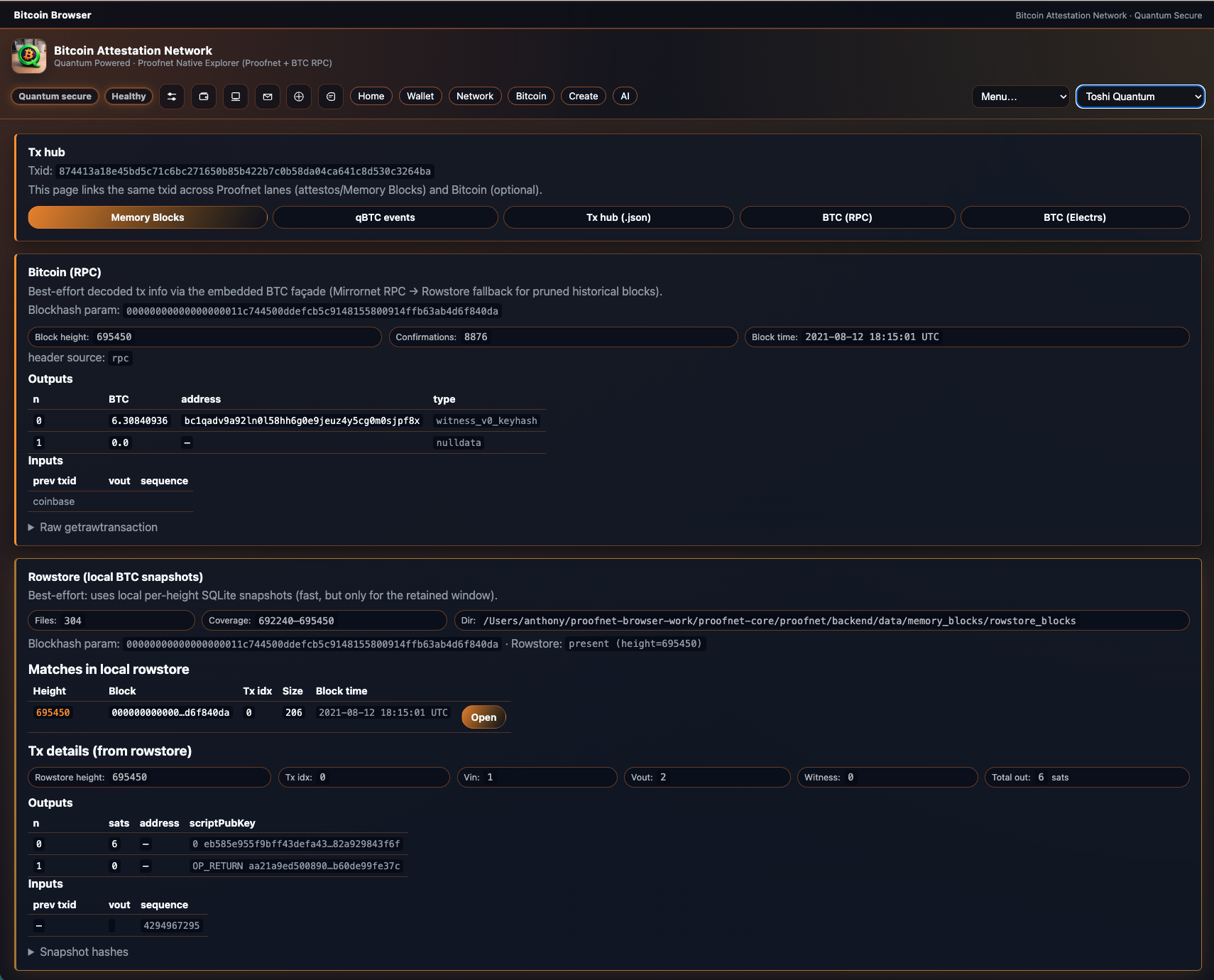This screenshot has height=980, width=1214.
Task: Open the Toshi Quantum dropdown
Action: pyautogui.click(x=1139, y=97)
